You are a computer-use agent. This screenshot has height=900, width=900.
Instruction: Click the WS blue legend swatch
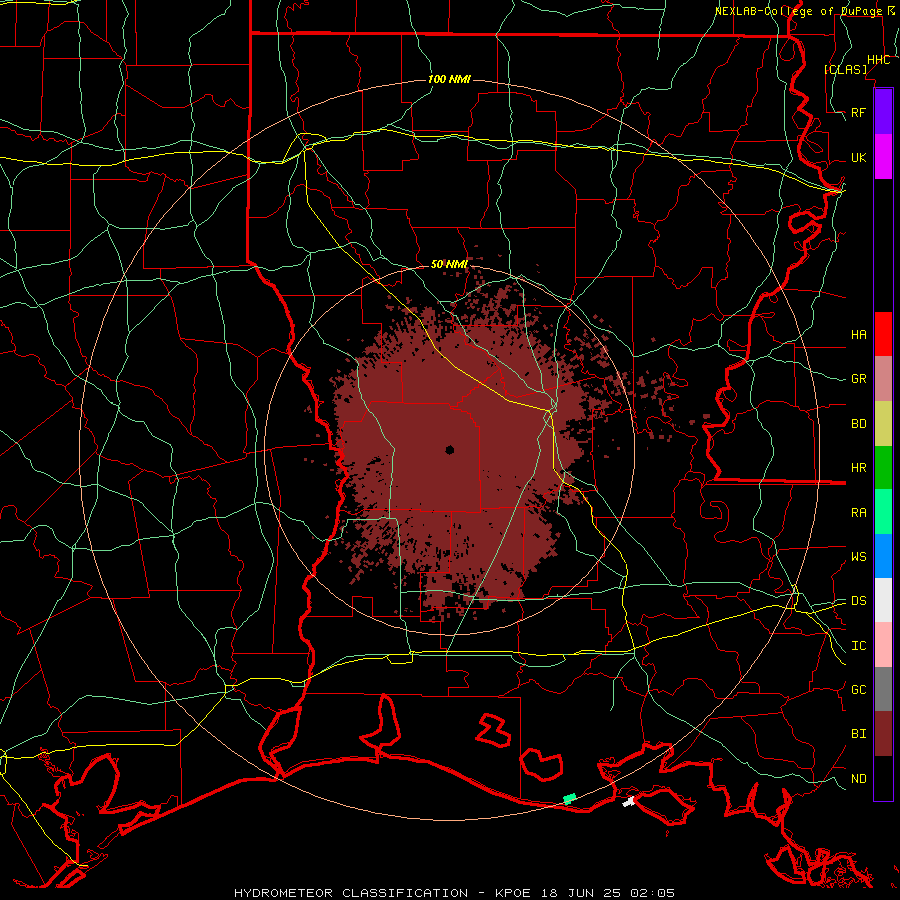(x=883, y=556)
